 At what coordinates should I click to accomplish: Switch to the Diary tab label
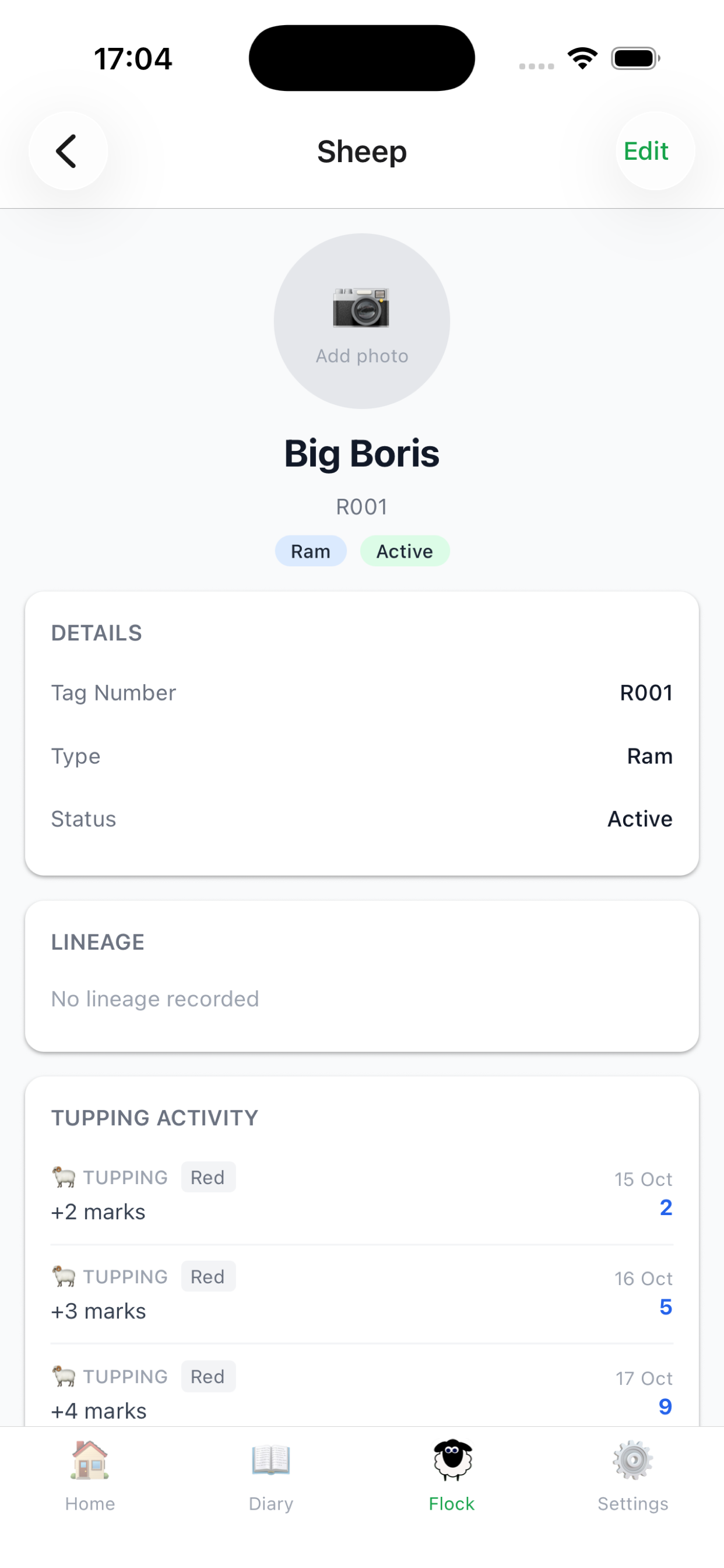[270, 1504]
